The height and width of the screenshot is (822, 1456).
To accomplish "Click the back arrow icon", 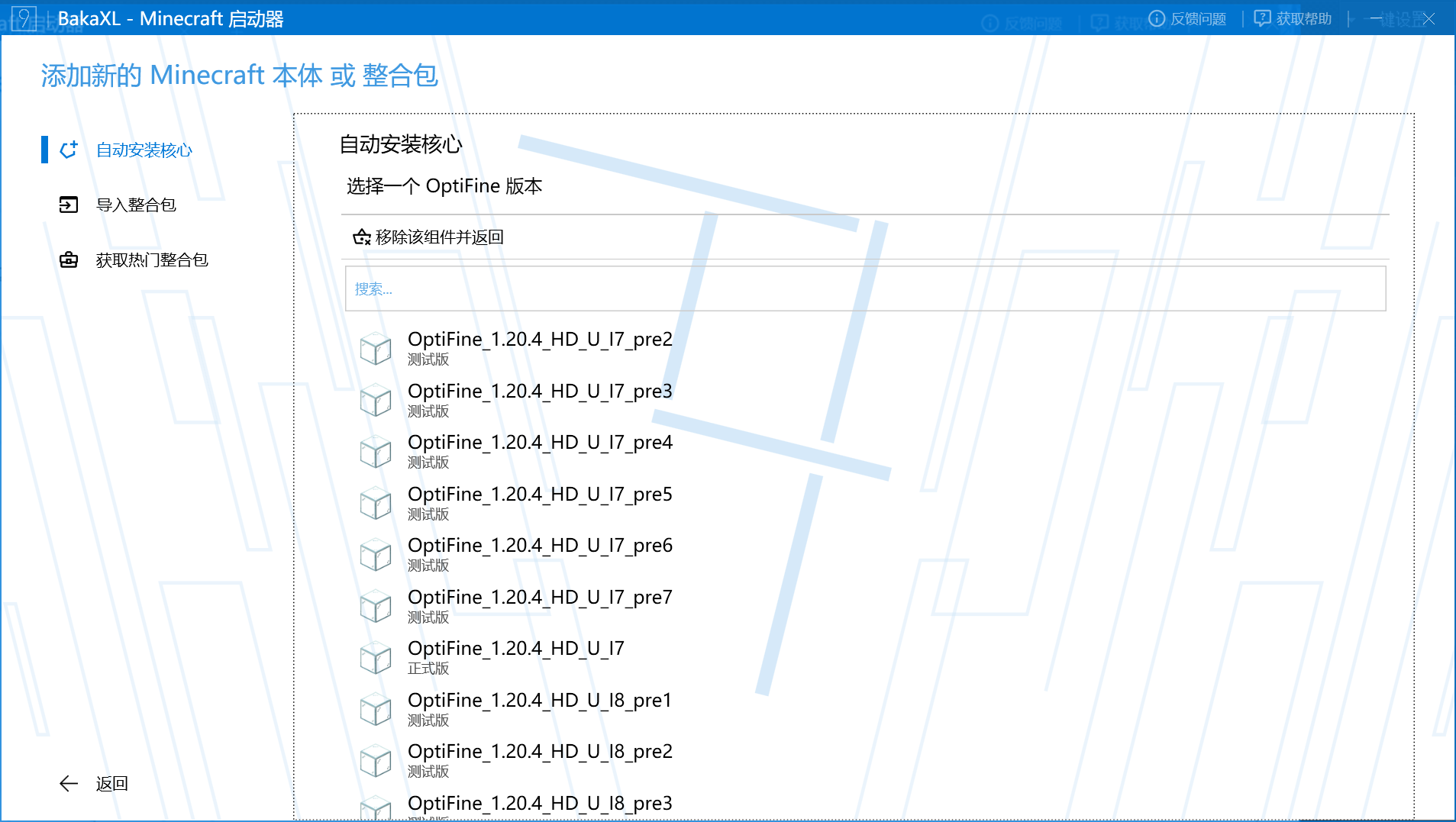I will coord(69,783).
